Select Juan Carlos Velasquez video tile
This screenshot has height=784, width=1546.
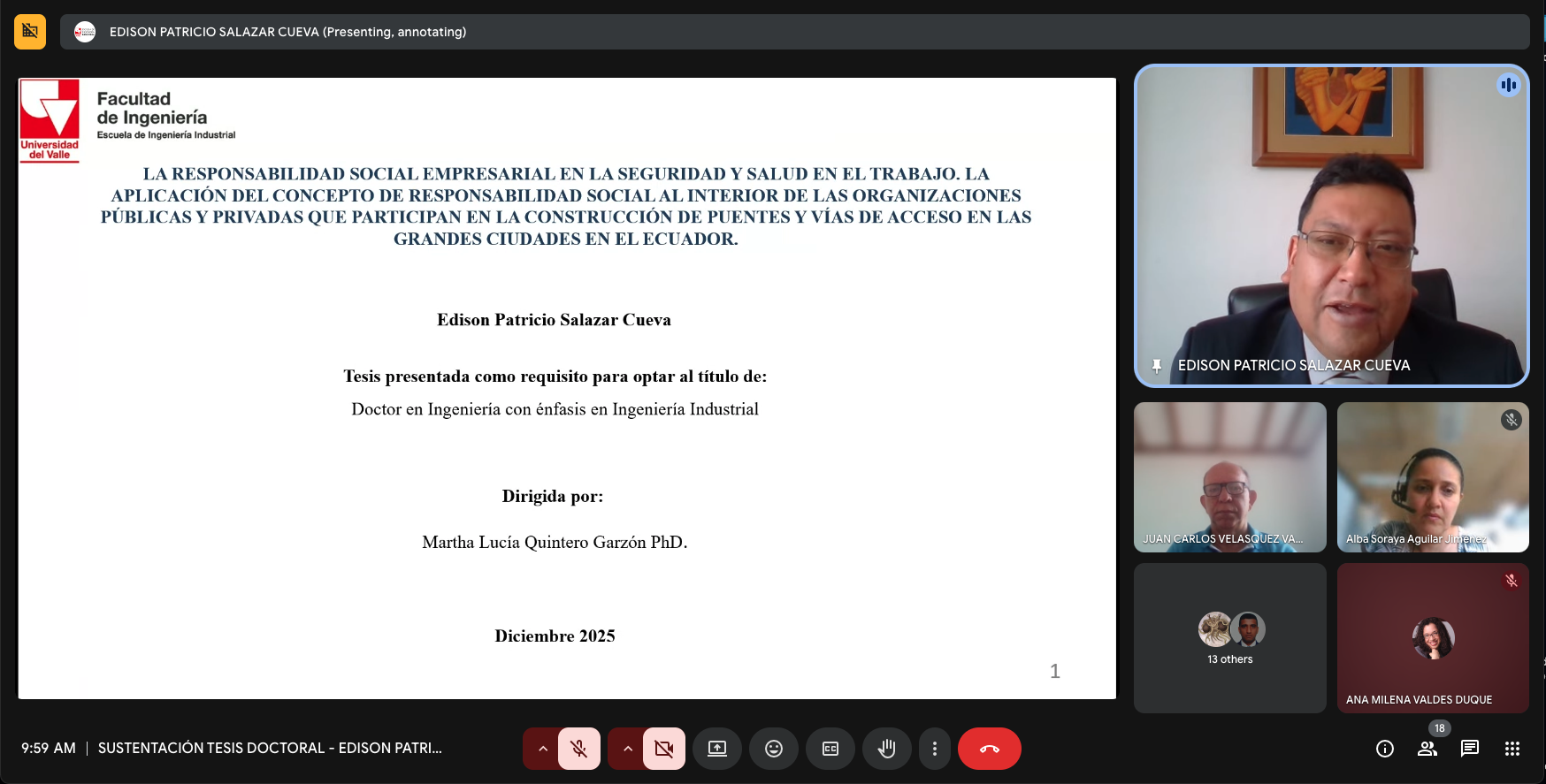coord(1230,477)
